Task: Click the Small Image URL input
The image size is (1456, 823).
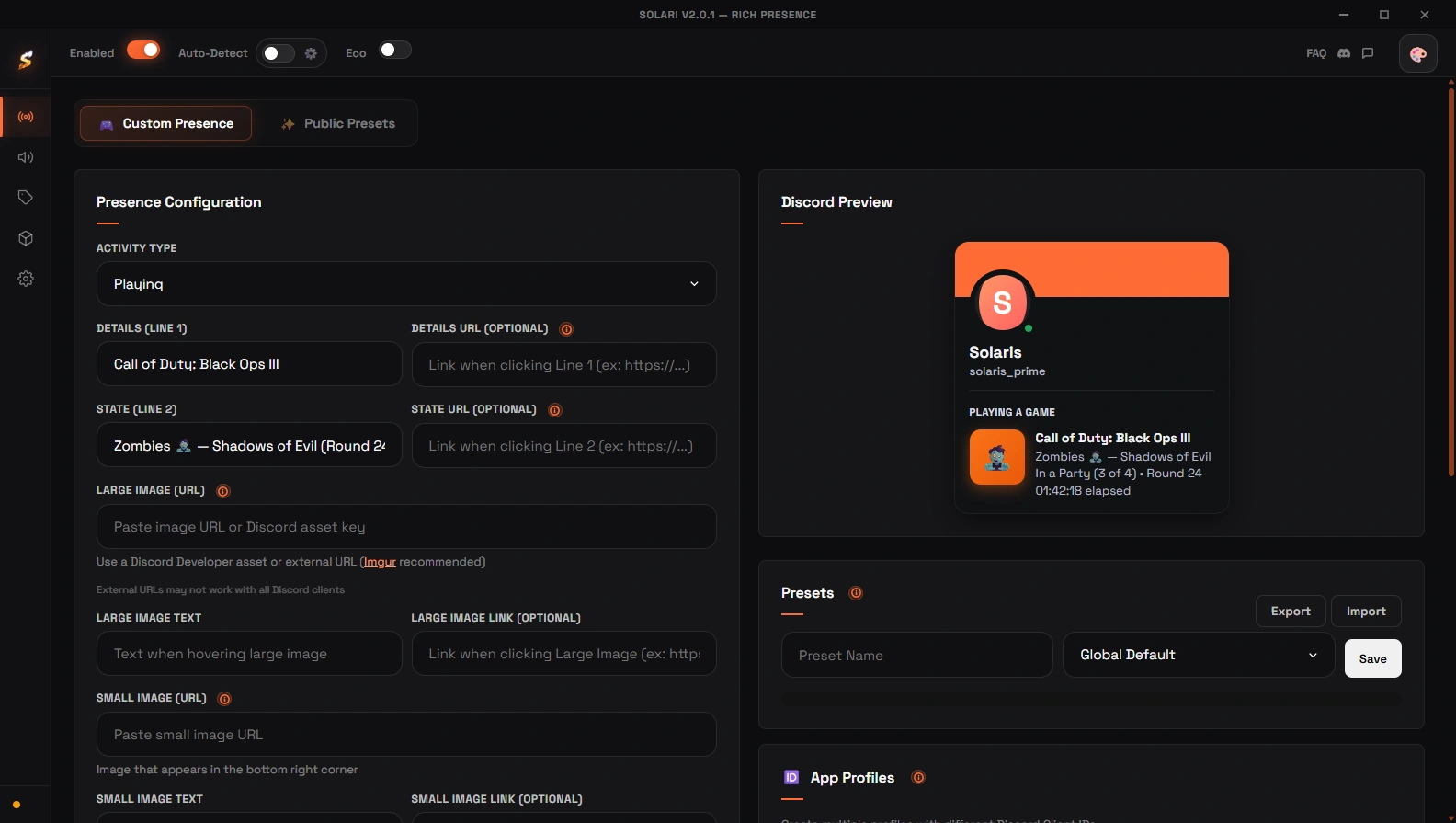Action: pyautogui.click(x=406, y=735)
